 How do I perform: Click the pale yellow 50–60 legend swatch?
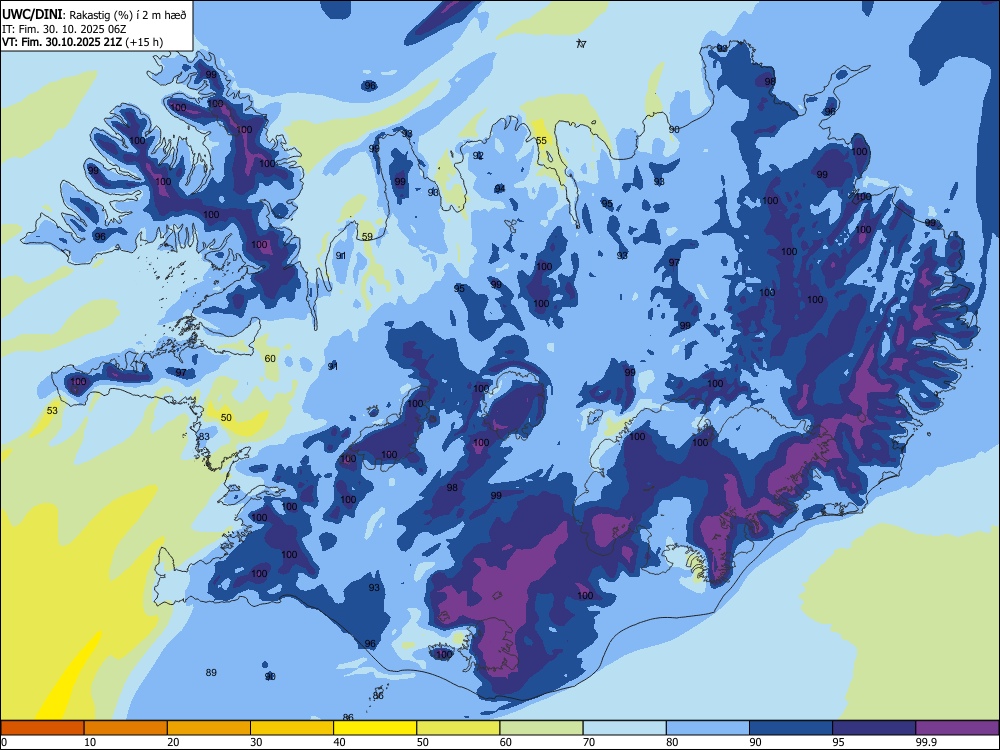(458, 728)
